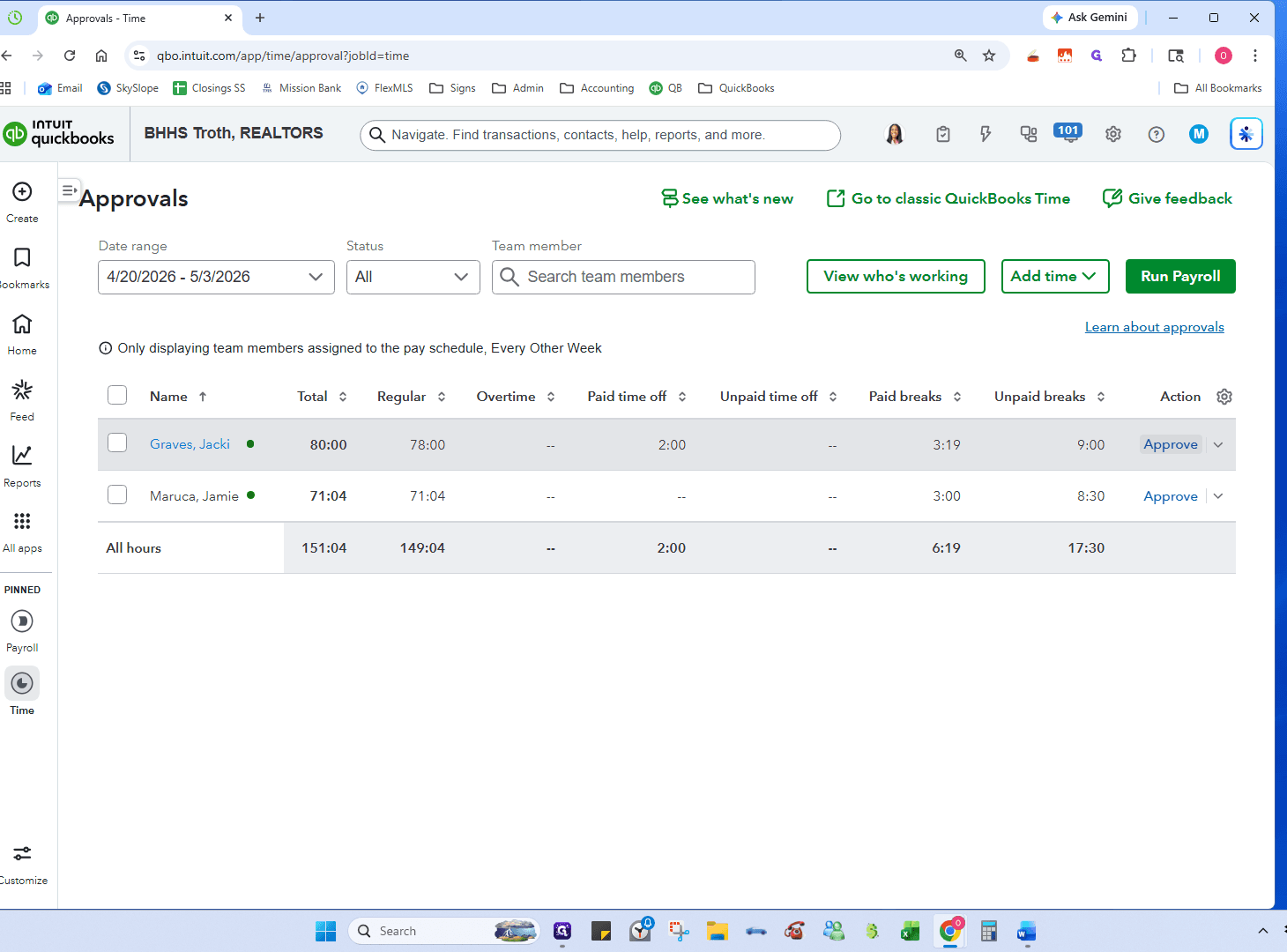Click Go to classic QuickBooks Time
1287x952 pixels.
(949, 198)
